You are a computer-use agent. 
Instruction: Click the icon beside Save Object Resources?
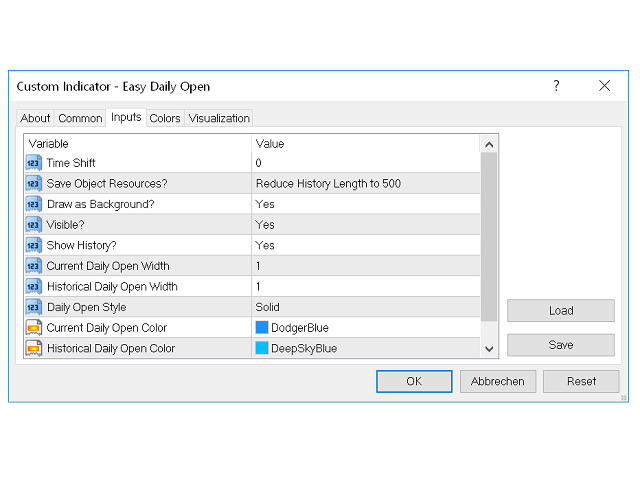click(33, 184)
